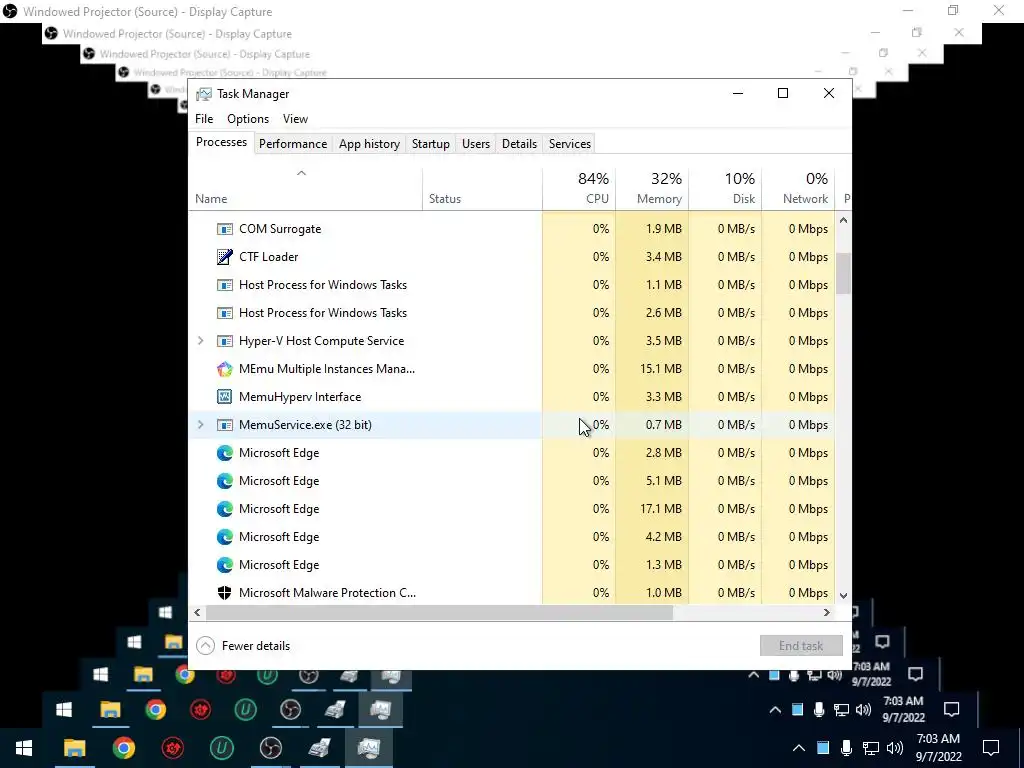
Task: Expand the MemuService.exe (32 bit) group
Action: point(200,424)
